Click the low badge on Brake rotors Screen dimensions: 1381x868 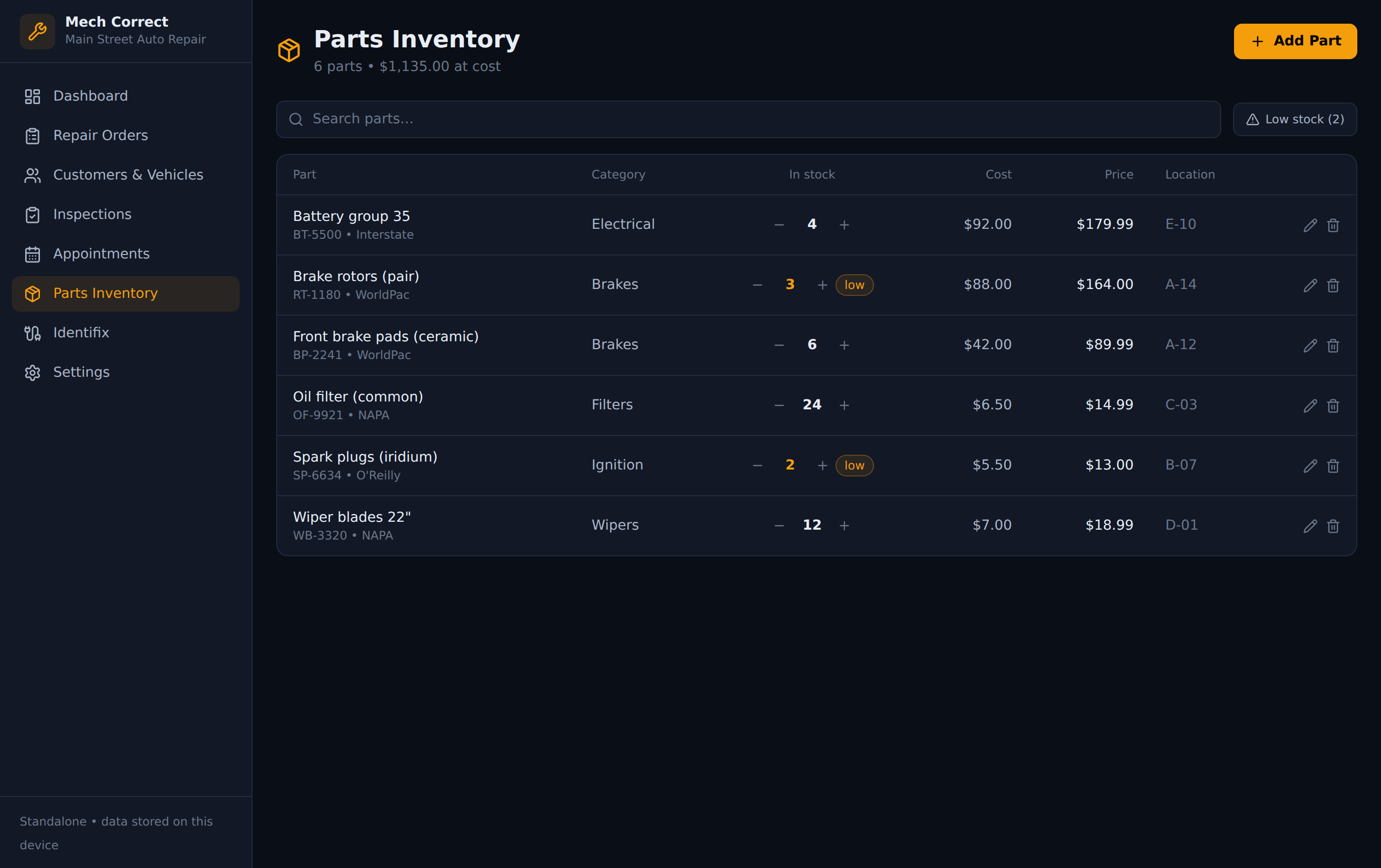tap(854, 285)
